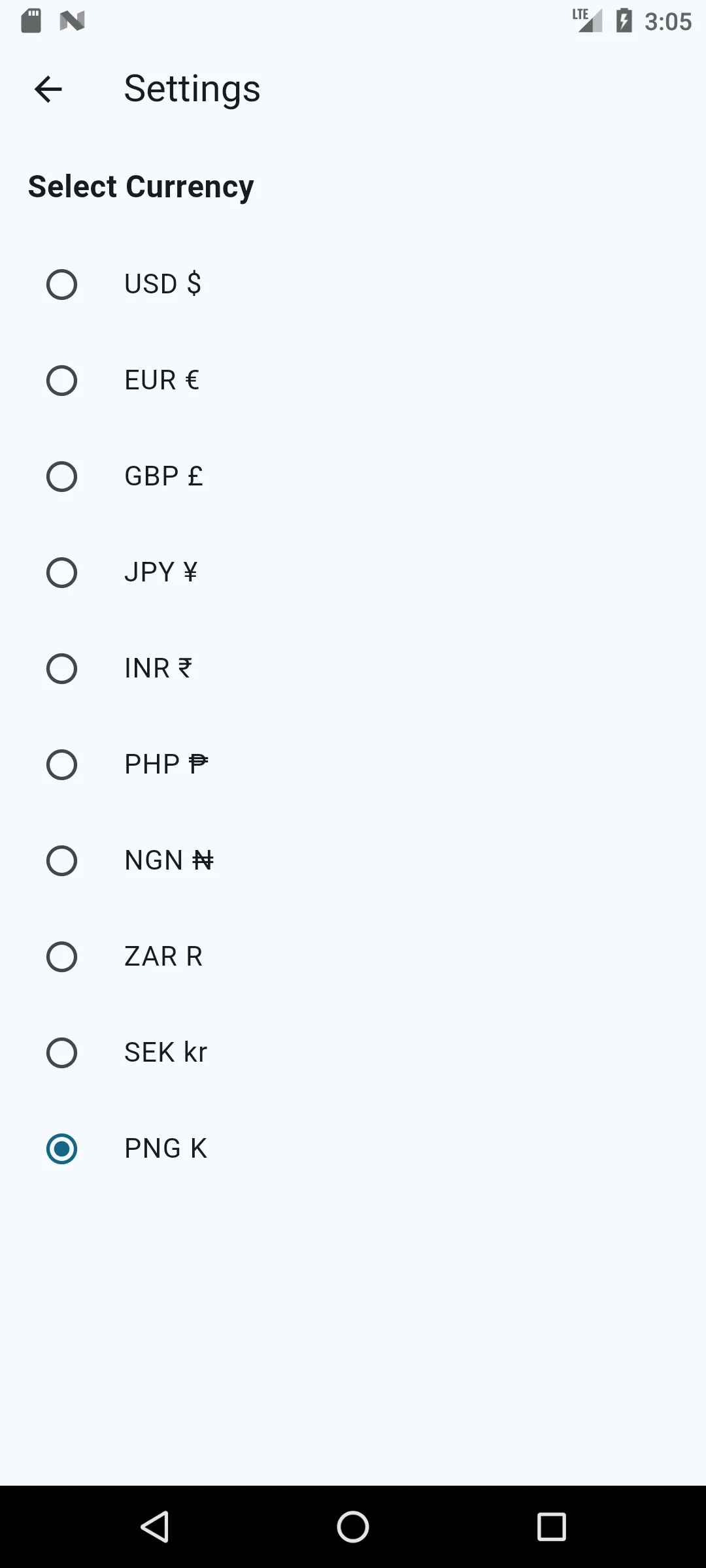
Task: Select PHP ₱ radio button
Action: 62,764
